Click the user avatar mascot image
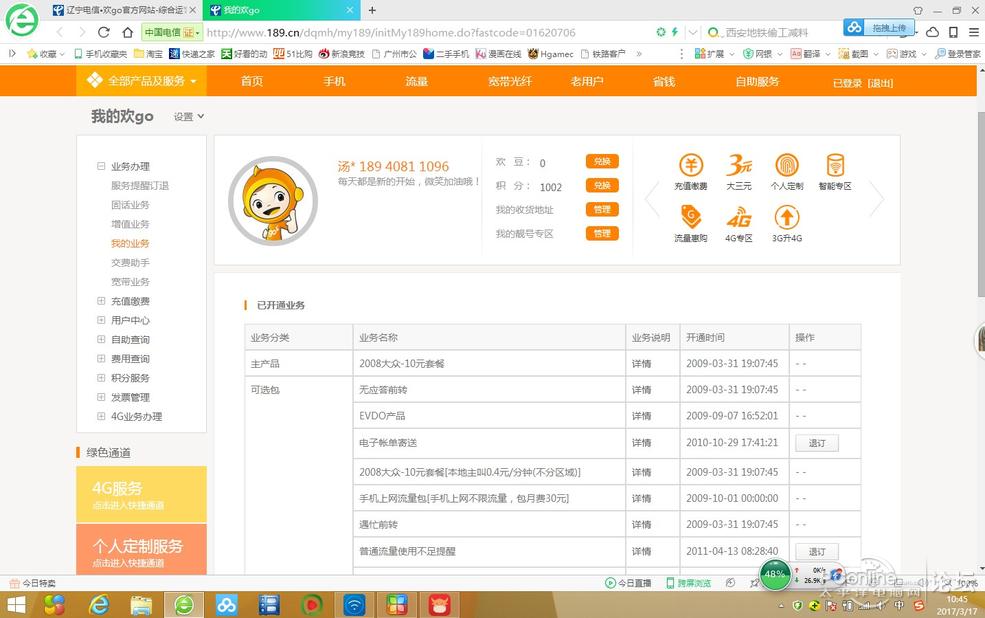985x618 pixels. click(273, 200)
